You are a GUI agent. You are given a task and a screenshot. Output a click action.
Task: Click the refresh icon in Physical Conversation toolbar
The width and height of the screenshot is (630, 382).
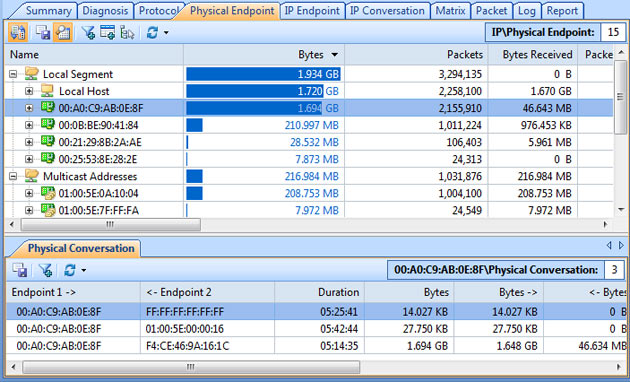70,270
